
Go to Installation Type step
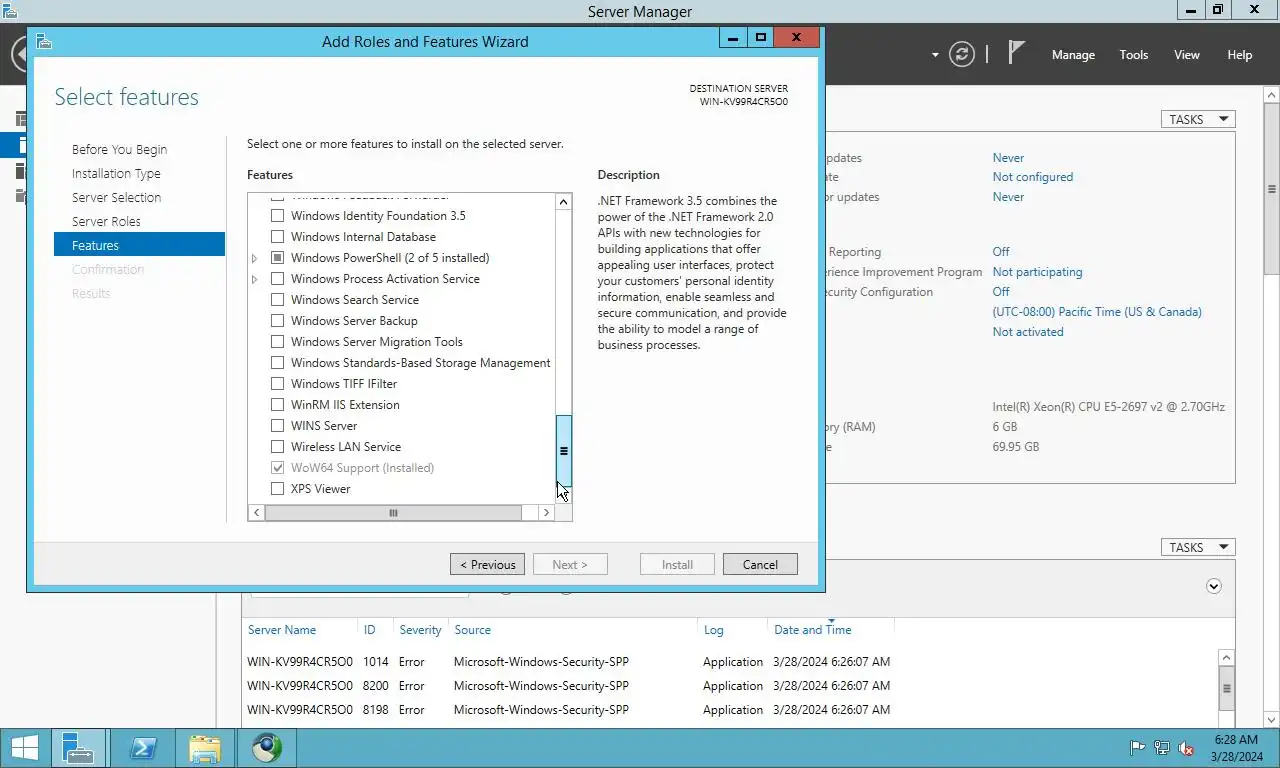(116, 173)
